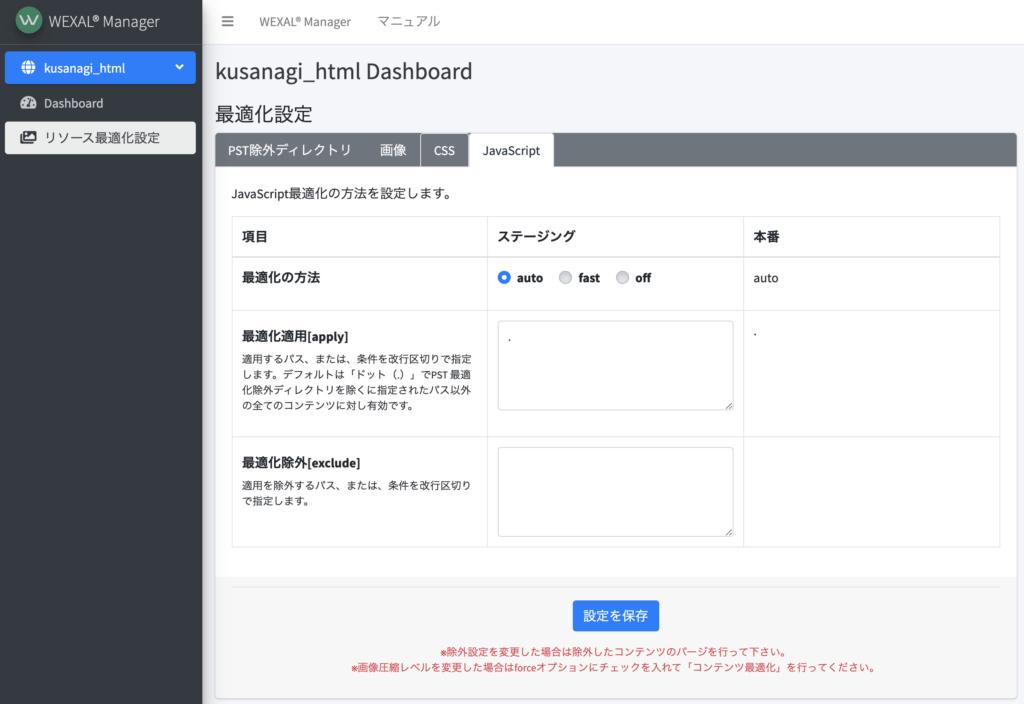Click the images icon beside リソース最適化設定
The width and height of the screenshot is (1024, 704).
pos(28,137)
